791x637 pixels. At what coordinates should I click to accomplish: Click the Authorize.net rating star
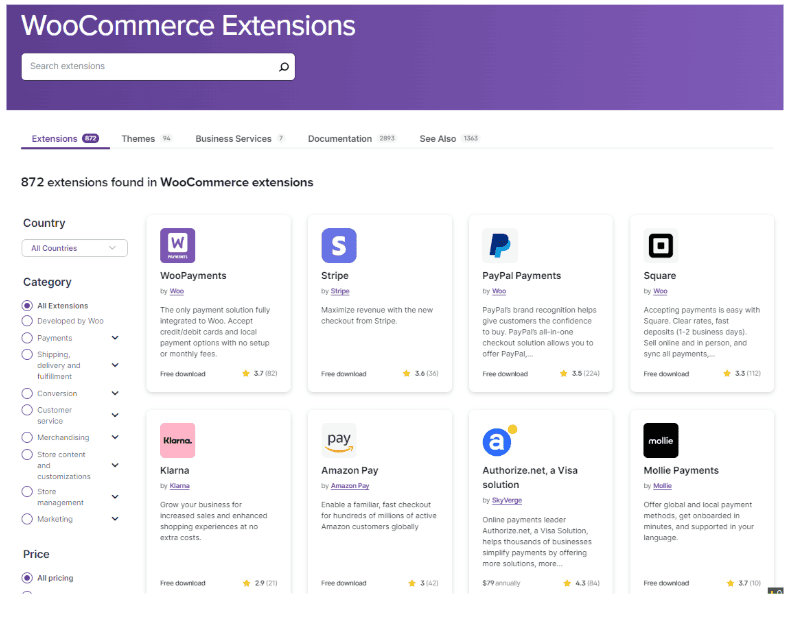tap(567, 583)
